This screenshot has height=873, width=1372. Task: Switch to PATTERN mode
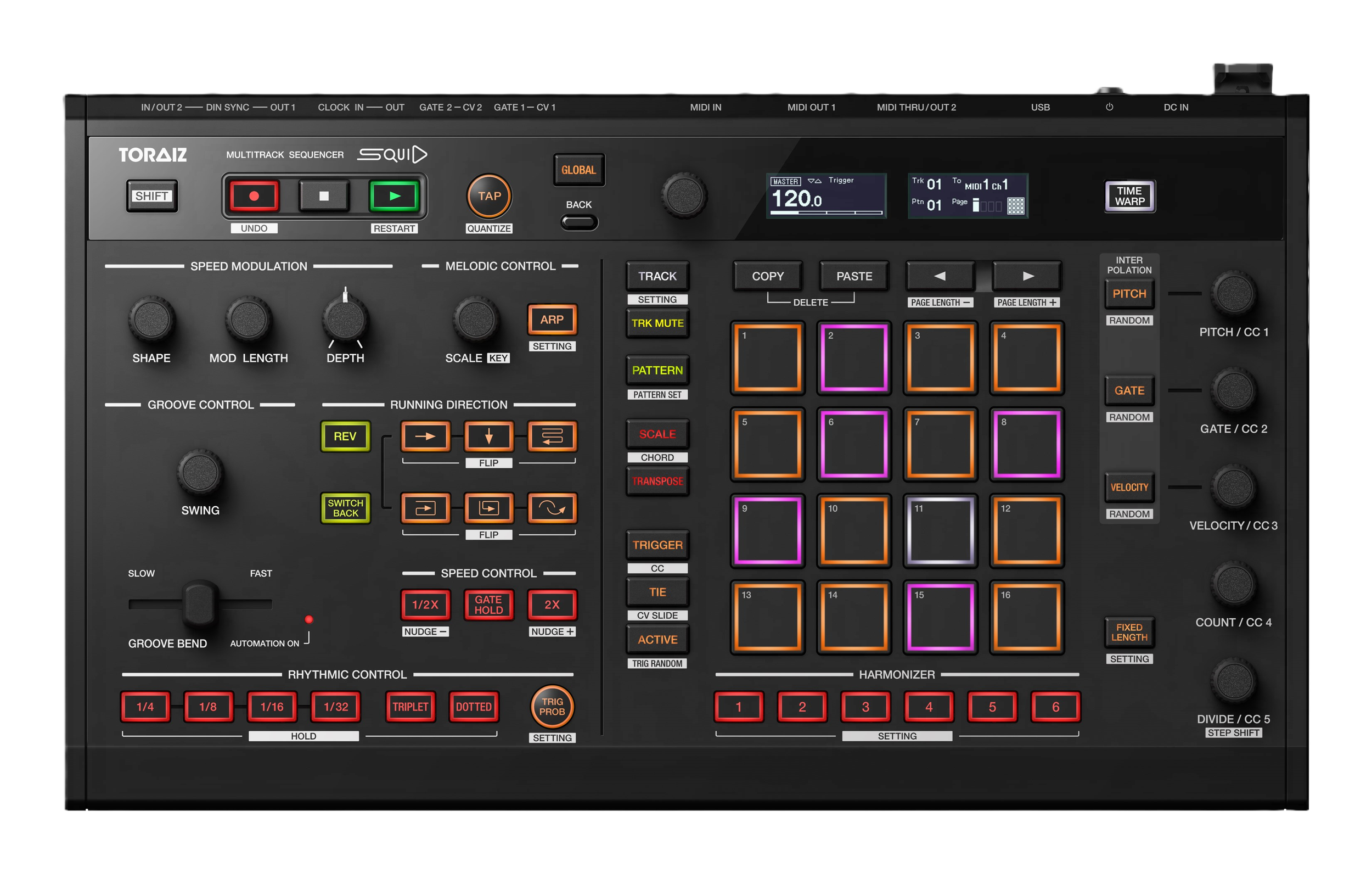tap(657, 370)
